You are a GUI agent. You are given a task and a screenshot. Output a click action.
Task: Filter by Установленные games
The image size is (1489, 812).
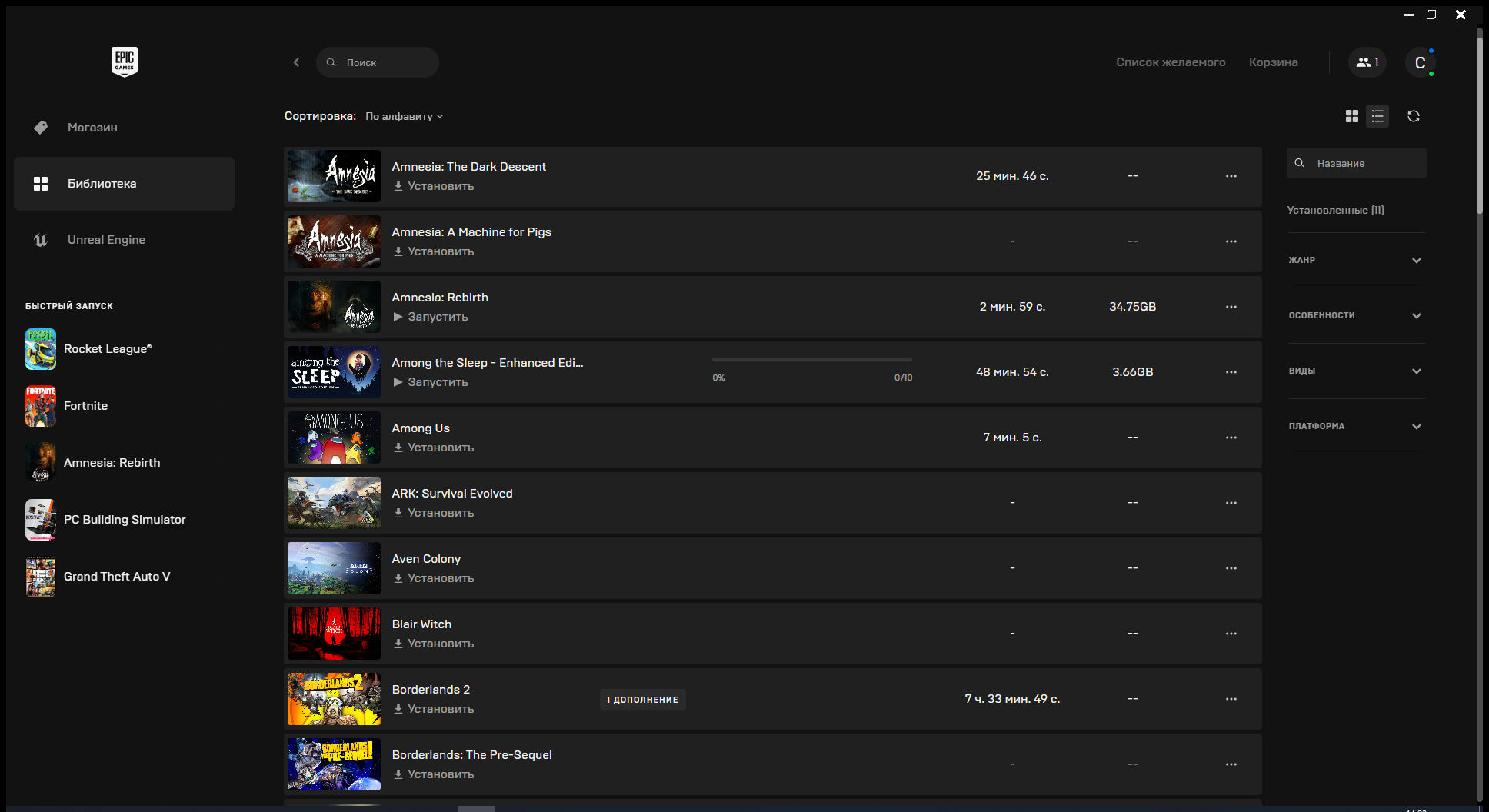[1336, 210]
